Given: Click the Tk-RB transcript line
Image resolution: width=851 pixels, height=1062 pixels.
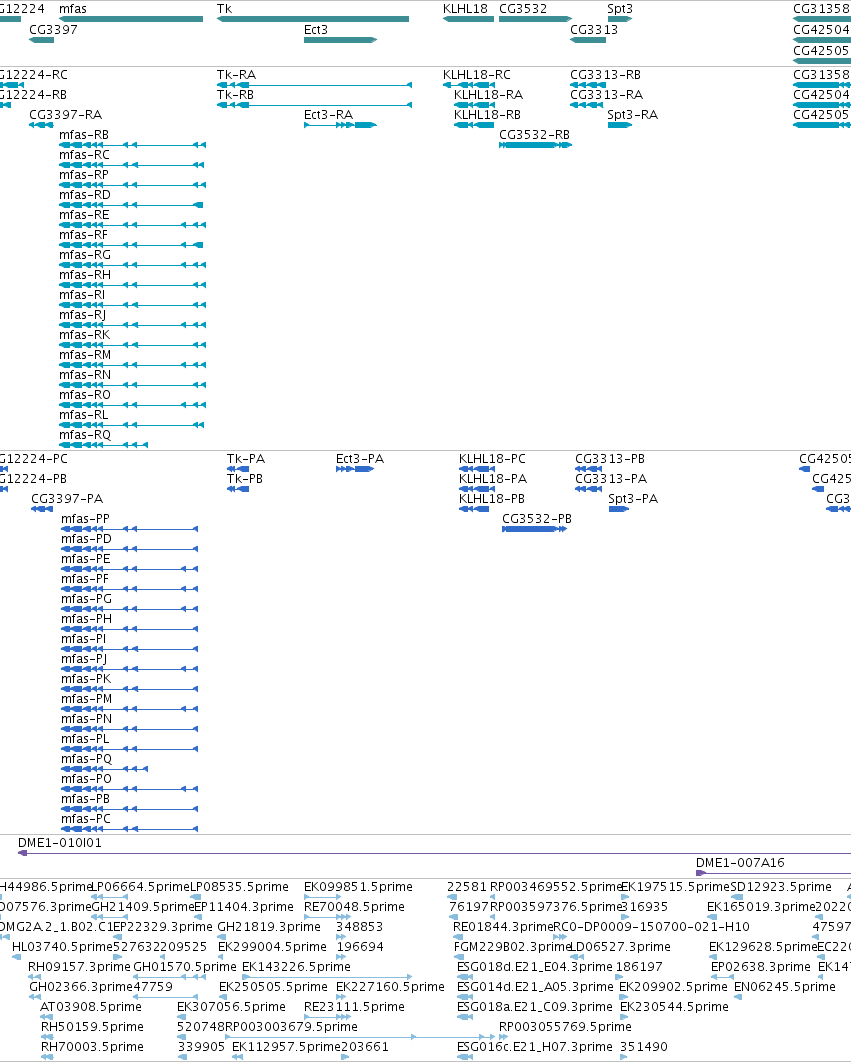Looking at the screenshot, I should [314, 105].
